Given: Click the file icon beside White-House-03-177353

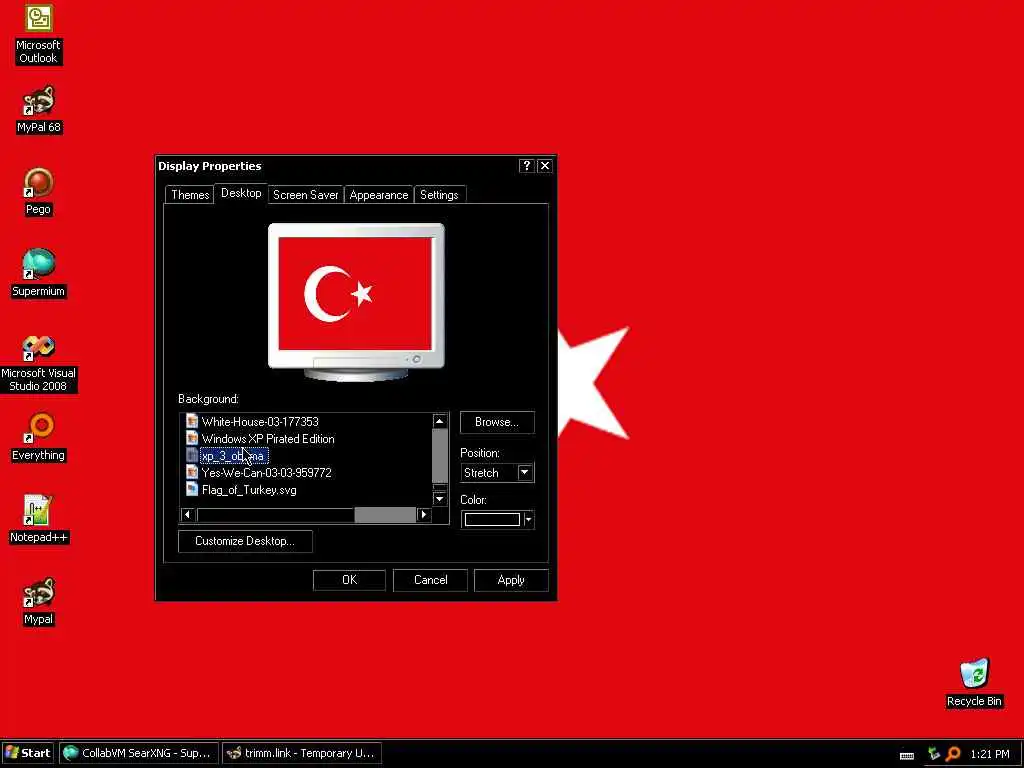Looking at the screenshot, I should coord(192,421).
